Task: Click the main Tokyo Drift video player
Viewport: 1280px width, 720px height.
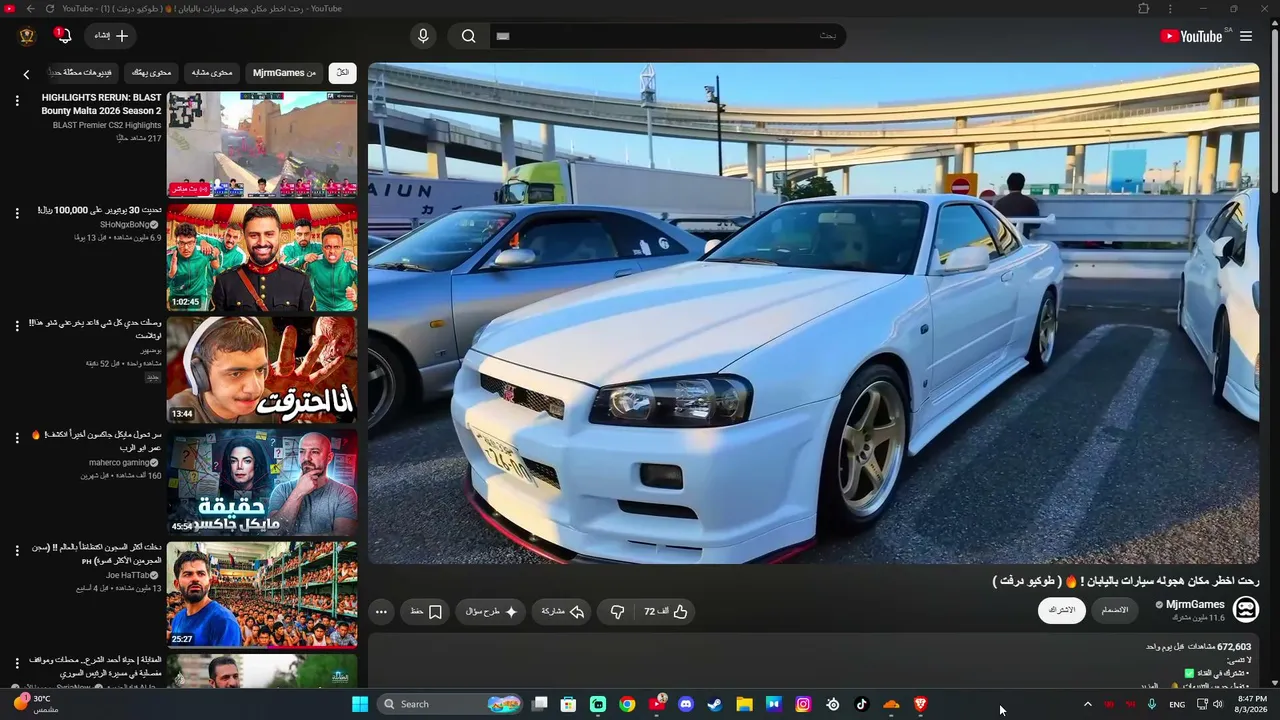Action: [814, 314]
